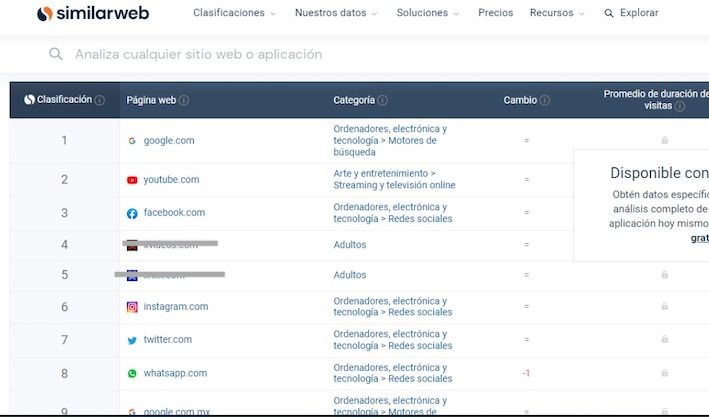Expand the Recursos dropdown menu
This screenshot has height=417, width=709.
(557, 13)
